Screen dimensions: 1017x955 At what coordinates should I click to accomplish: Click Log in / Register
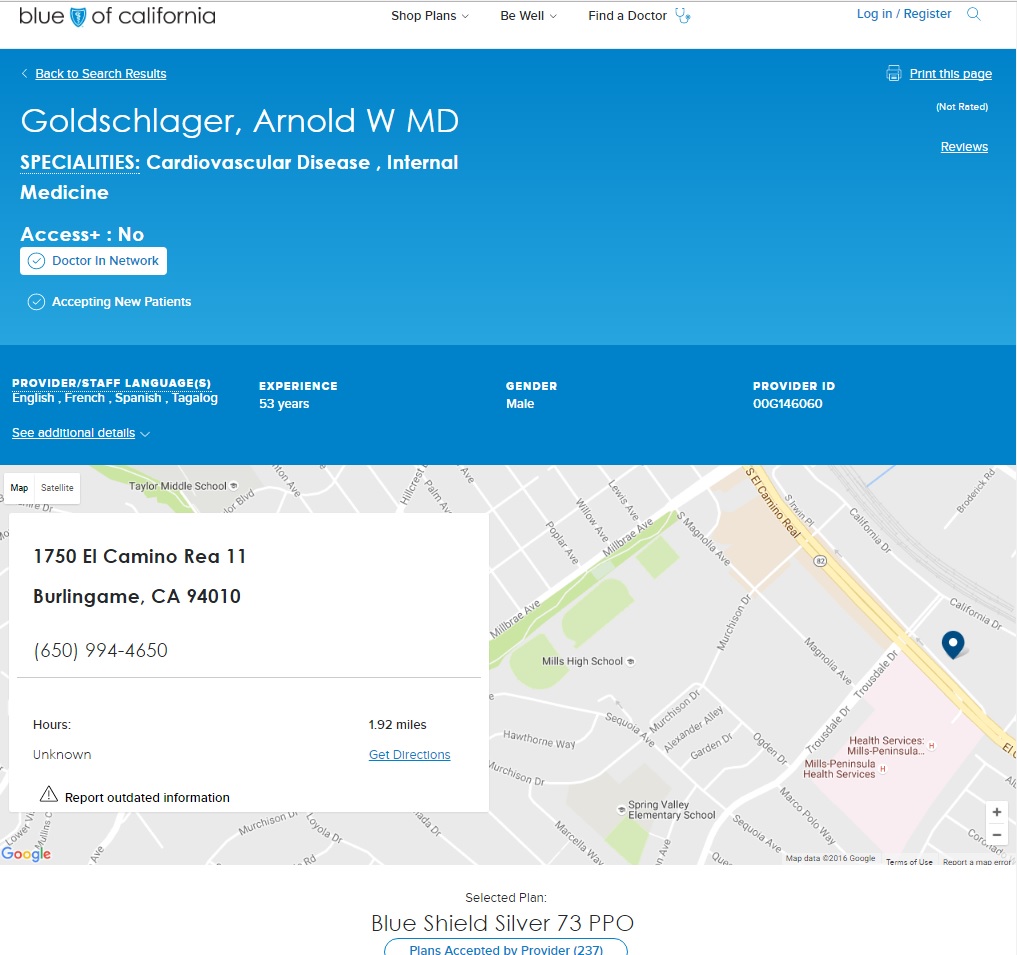pos(903,14)
